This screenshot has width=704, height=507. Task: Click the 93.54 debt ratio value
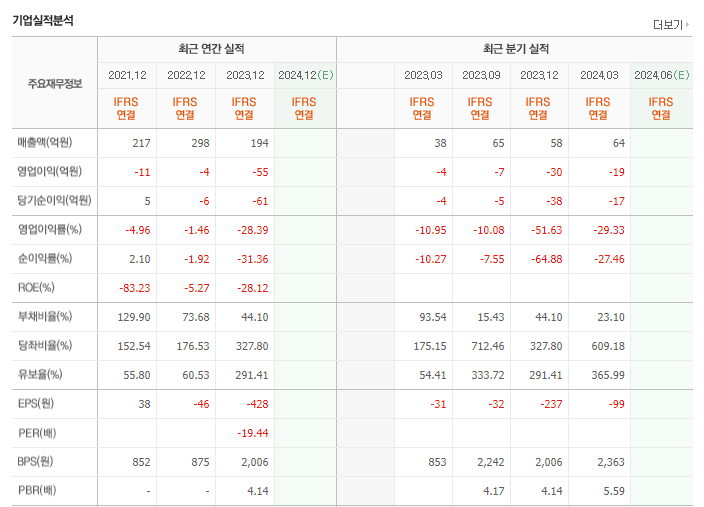[x=433, y=317]
